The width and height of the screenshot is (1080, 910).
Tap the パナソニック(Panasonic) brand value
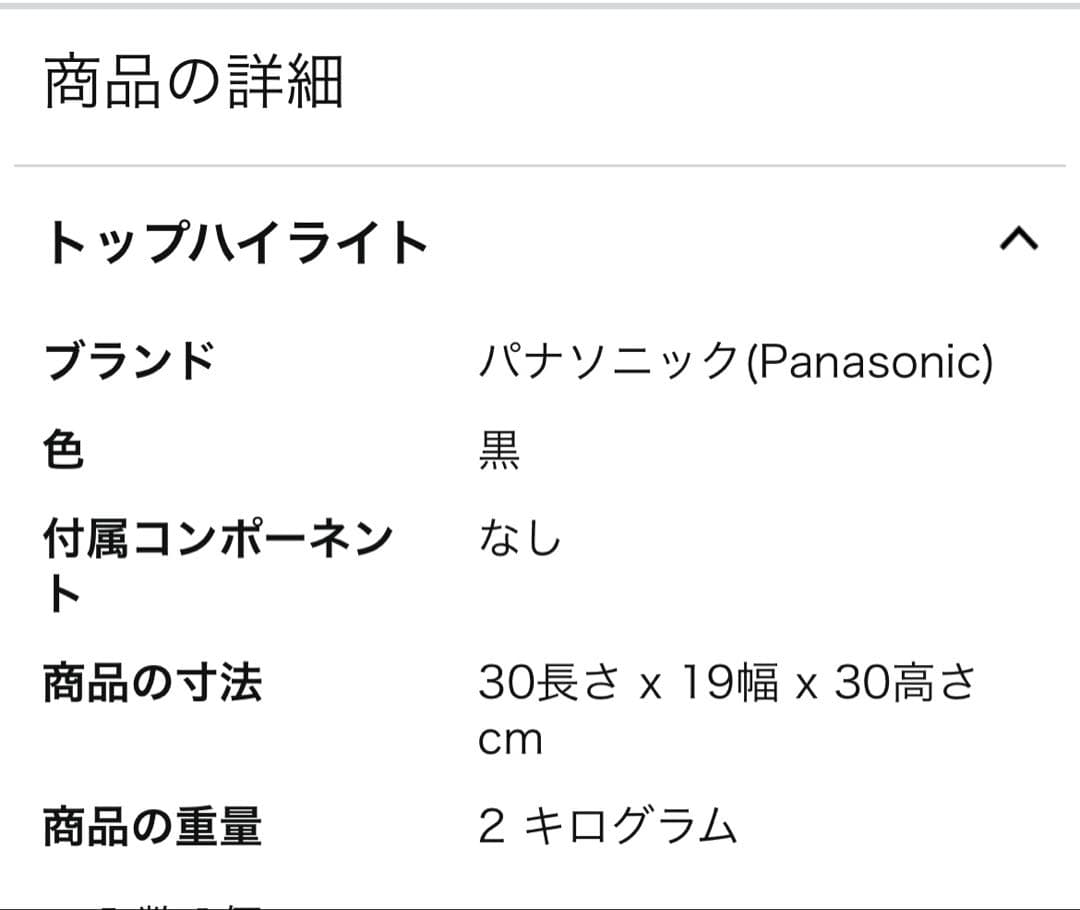(735, 362)
